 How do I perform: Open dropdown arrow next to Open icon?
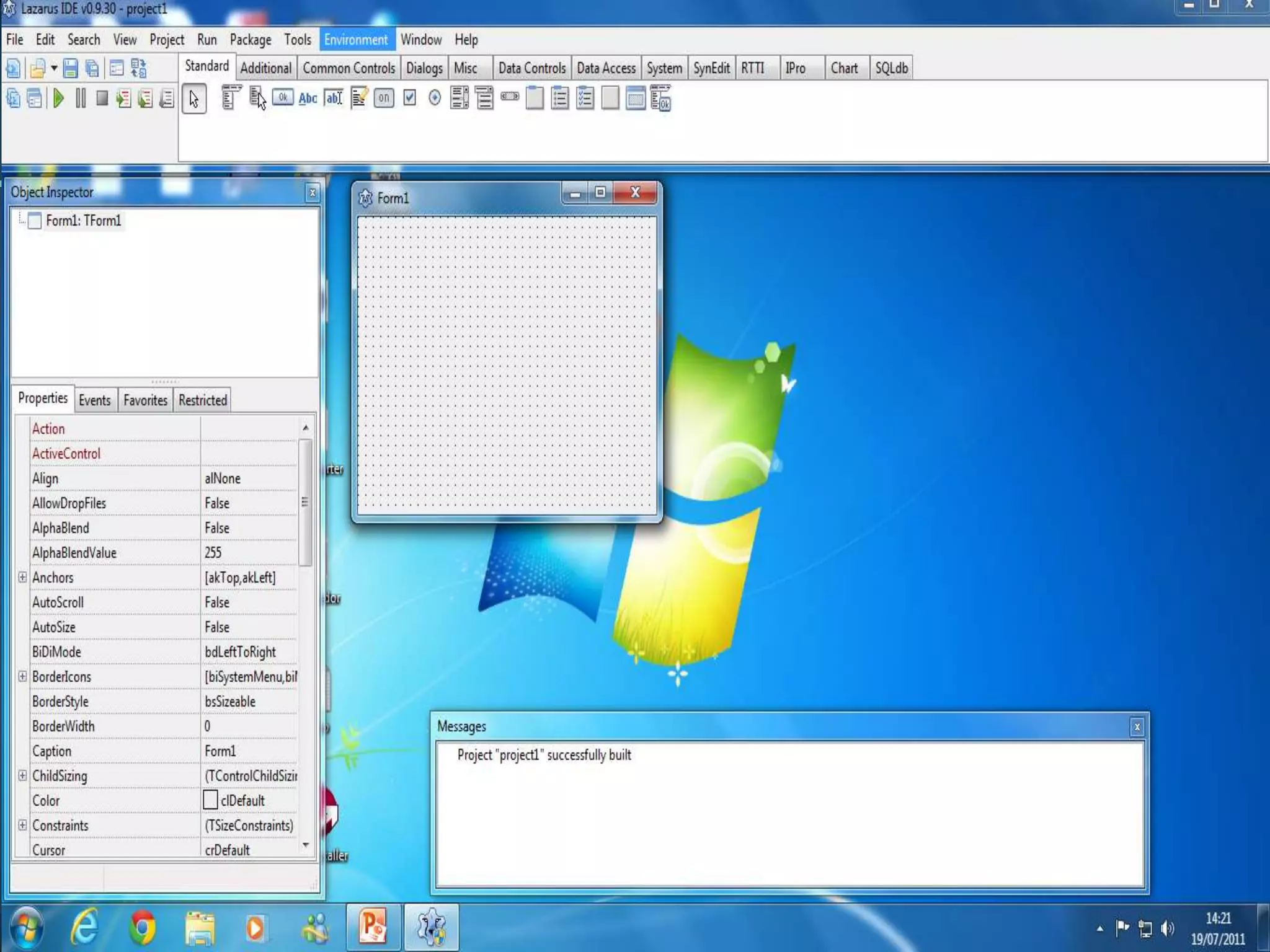(x=54, y=68)
